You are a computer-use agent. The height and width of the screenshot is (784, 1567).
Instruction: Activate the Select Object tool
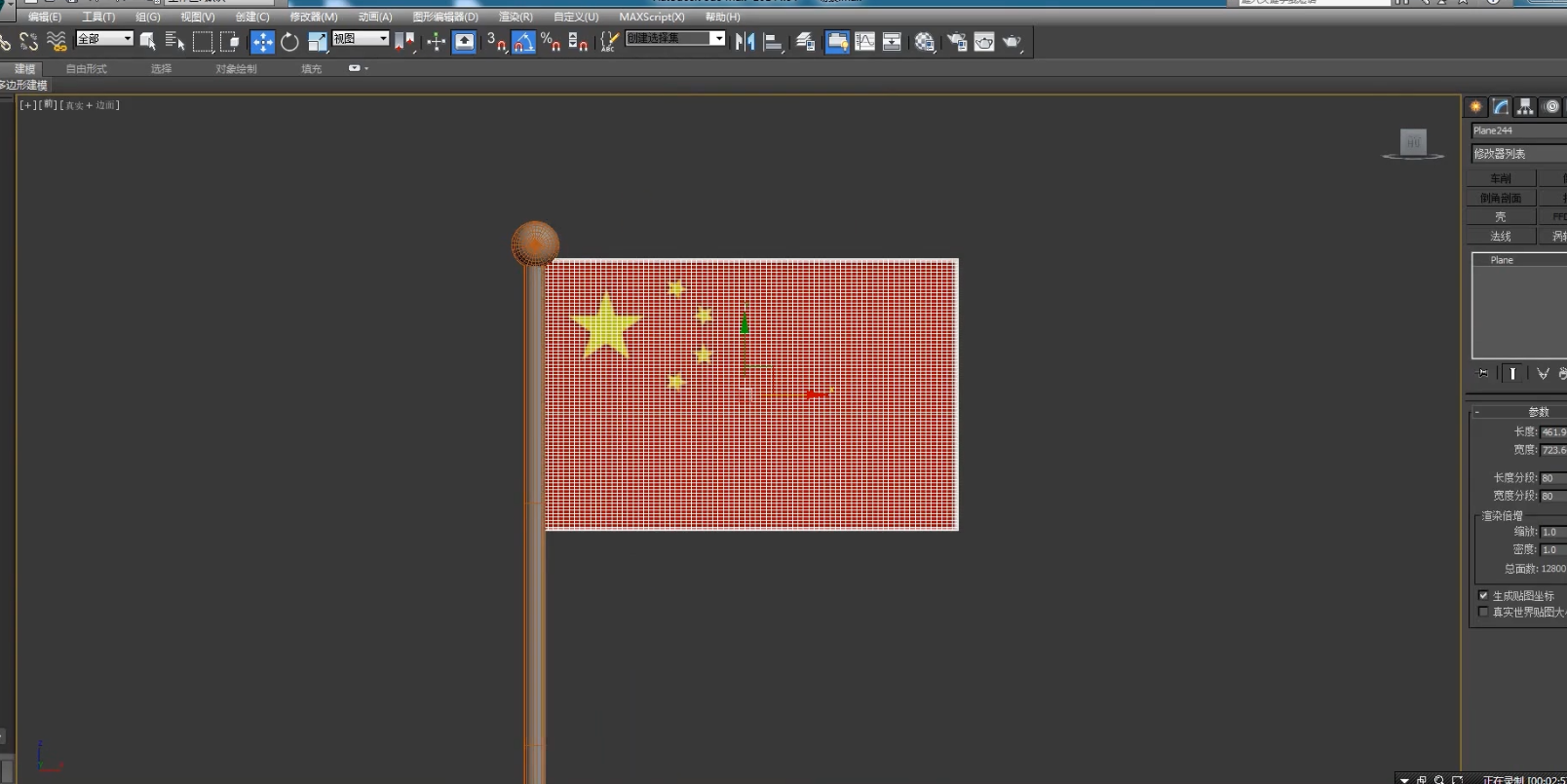click(148, 41)
